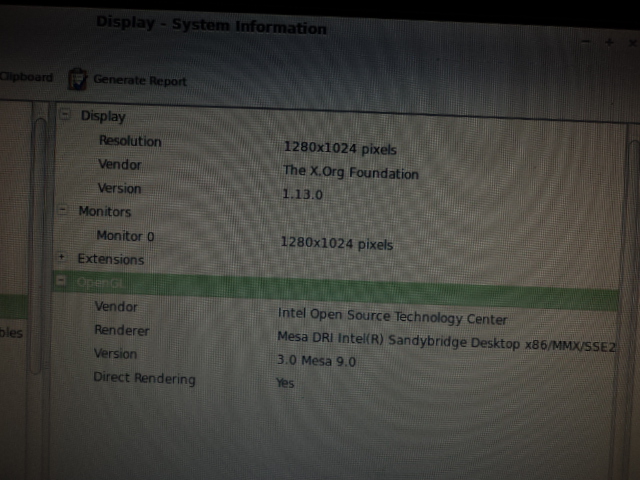Minimize the System Information window

(586, 41)
